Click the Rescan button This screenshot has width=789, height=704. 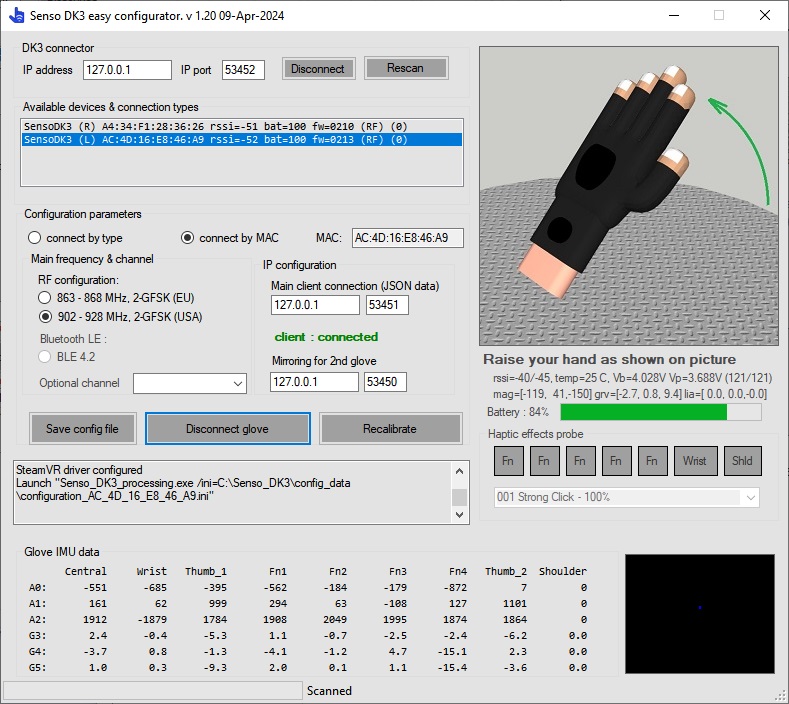coord(406,68)
